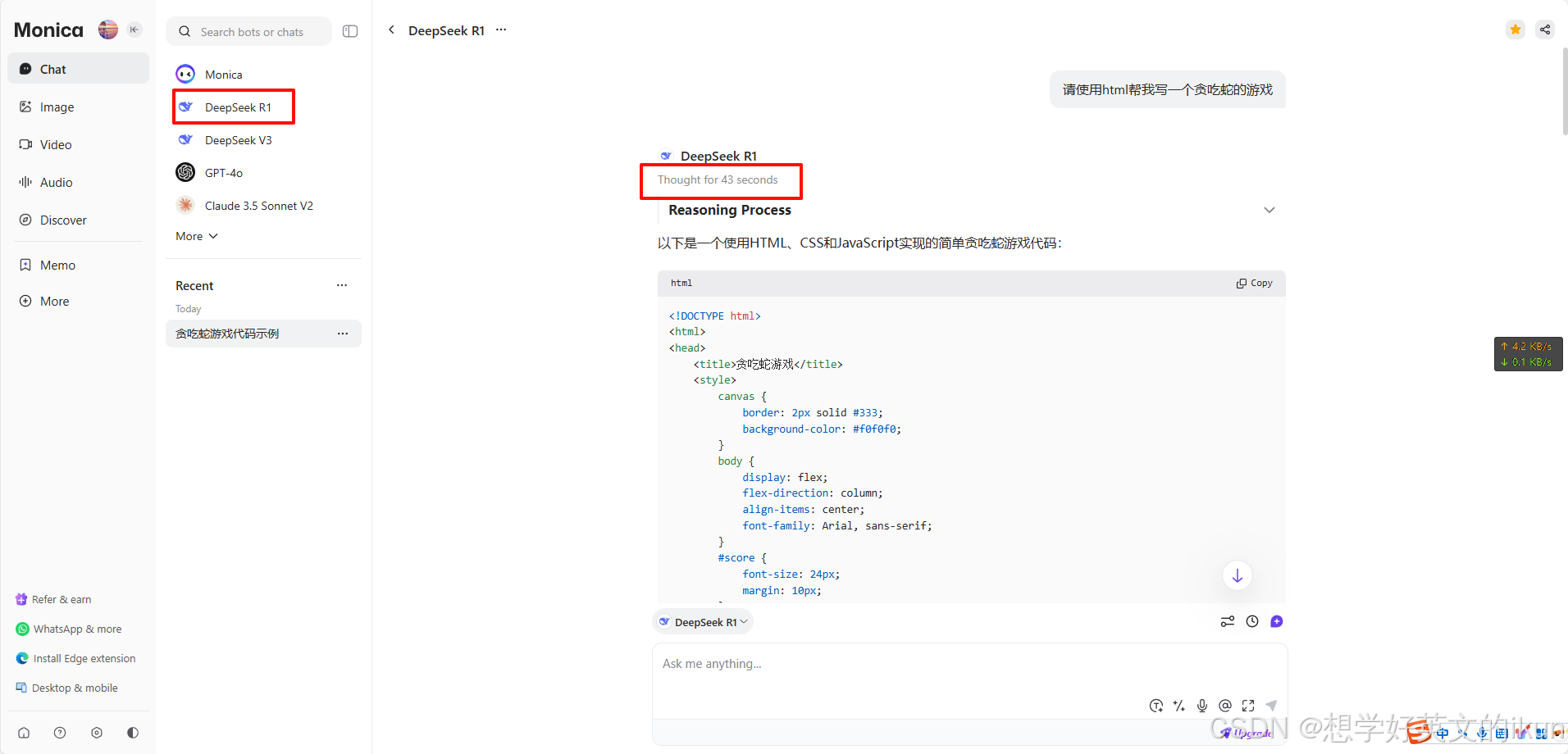Start a new chat with the purple plus icon

coord(1277,621)
